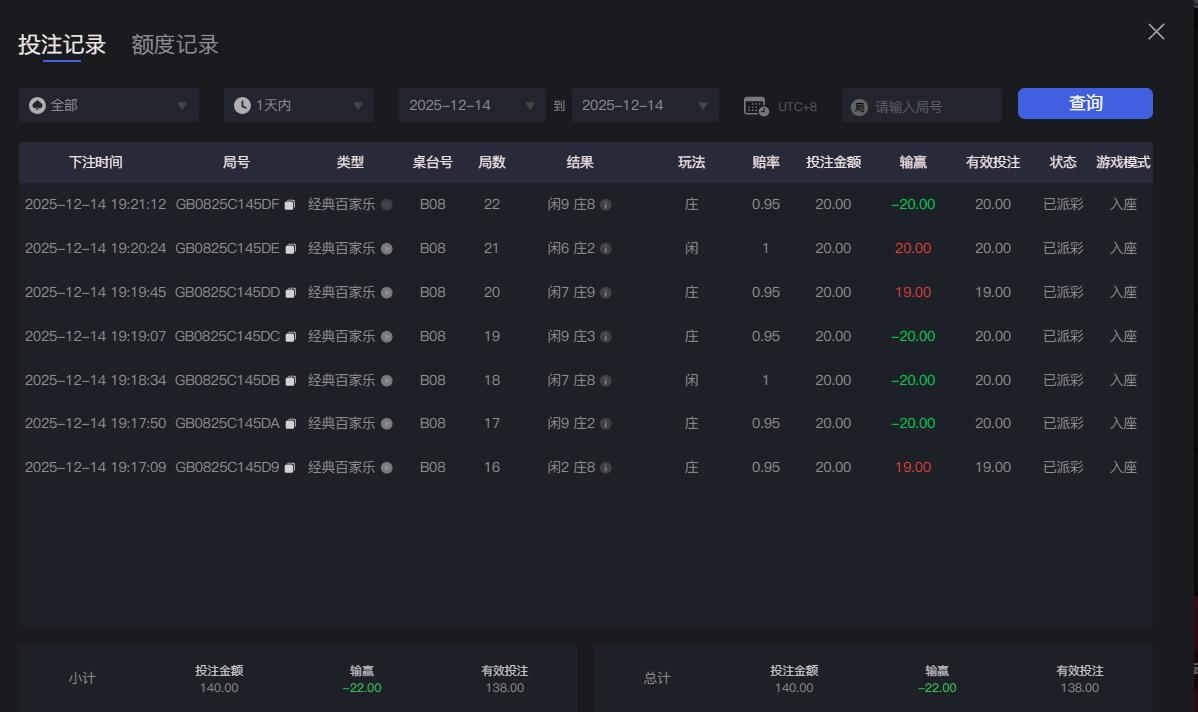The width and height of the screenshot is (1198, 712).
Task: Click the info icon beside result 闲9 庄3
Action: pyautogui.click(x=608, y=336)
